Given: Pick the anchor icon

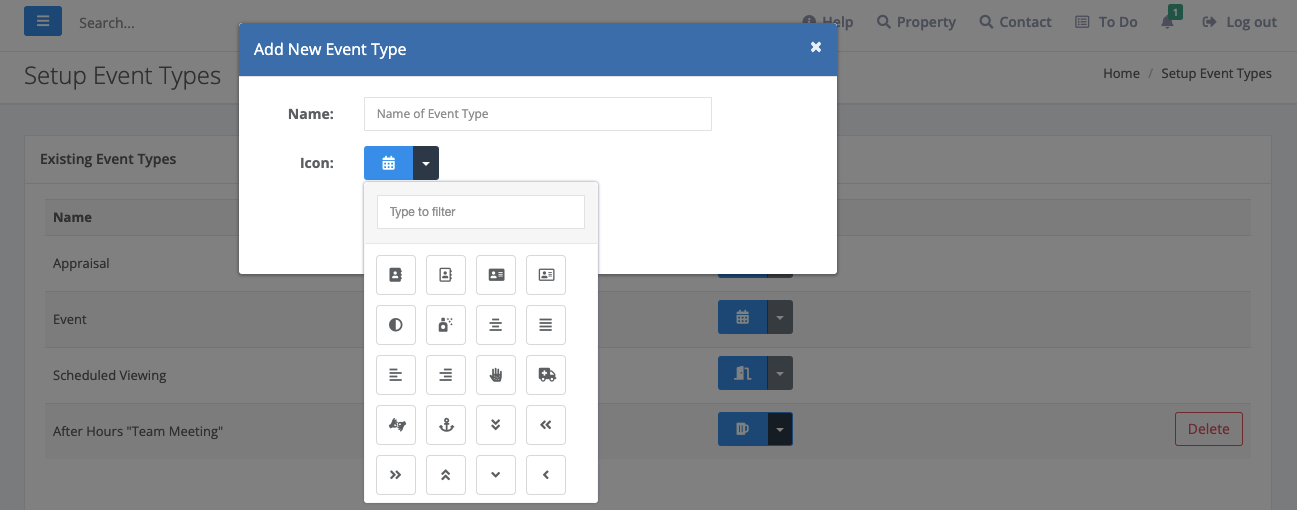Looking at the screenshot, I should pyautogui.click(x=446, y=424).
